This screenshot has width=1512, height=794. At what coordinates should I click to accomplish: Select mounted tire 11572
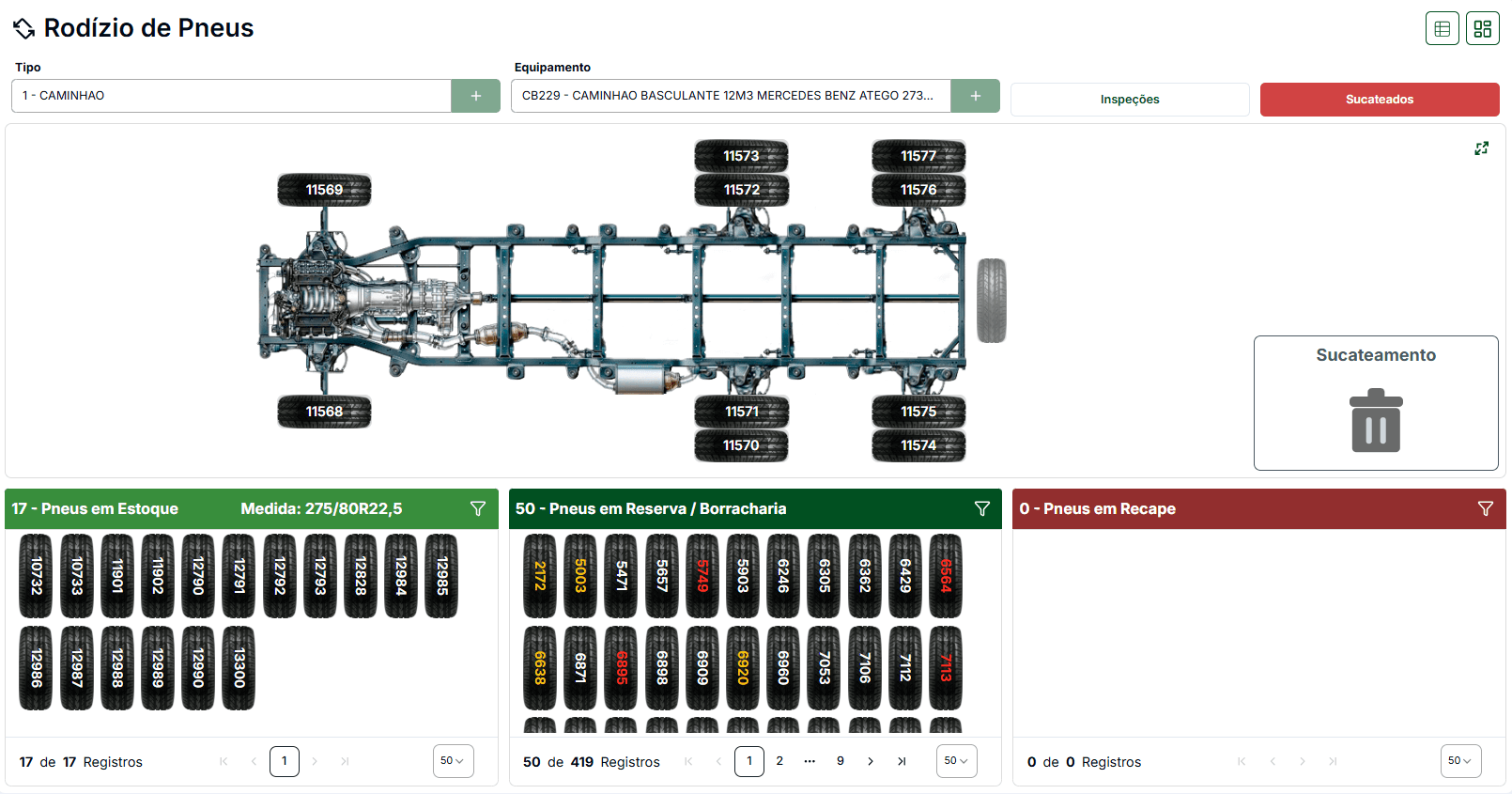(x=742, y=190)
